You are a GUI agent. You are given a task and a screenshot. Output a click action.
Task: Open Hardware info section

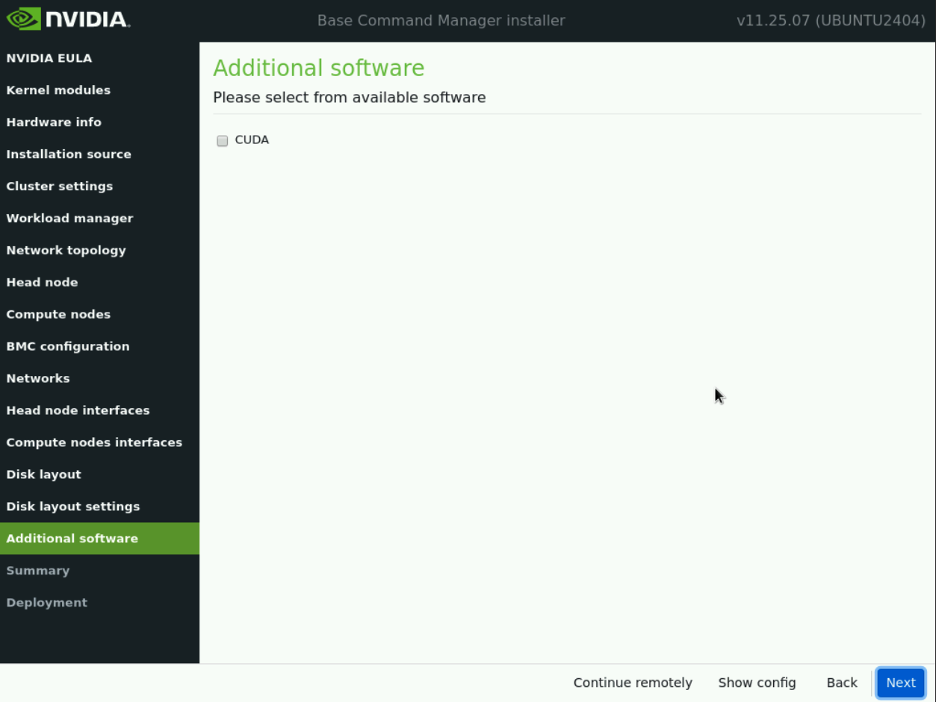pyautogui.click(x=54, y=122)
